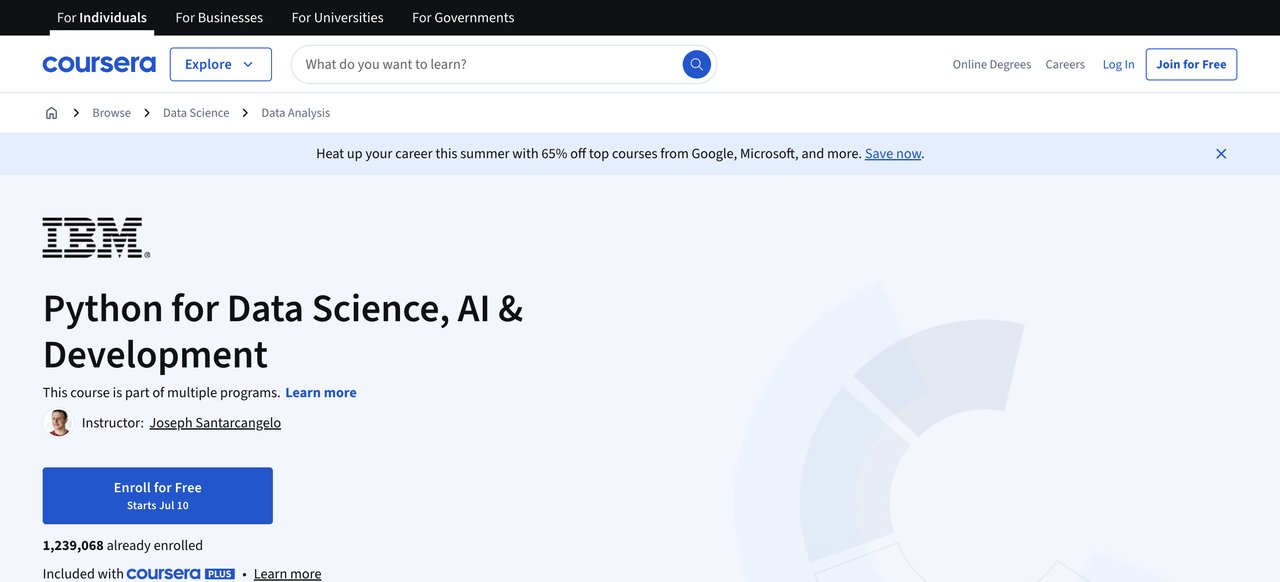
Task: Click the Join for Free button
Action: point(1191,64)
